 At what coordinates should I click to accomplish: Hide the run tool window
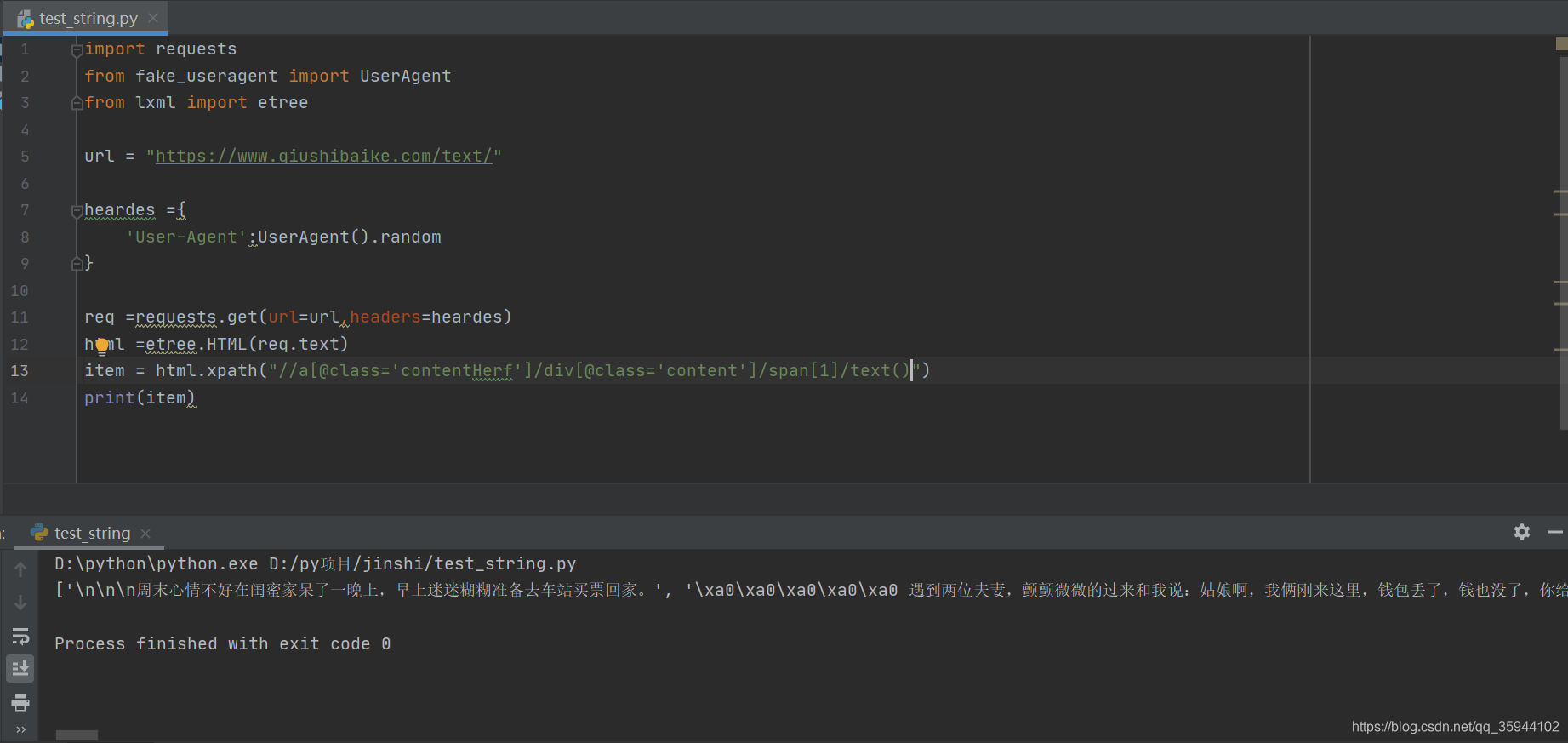tap(1555, 532)
